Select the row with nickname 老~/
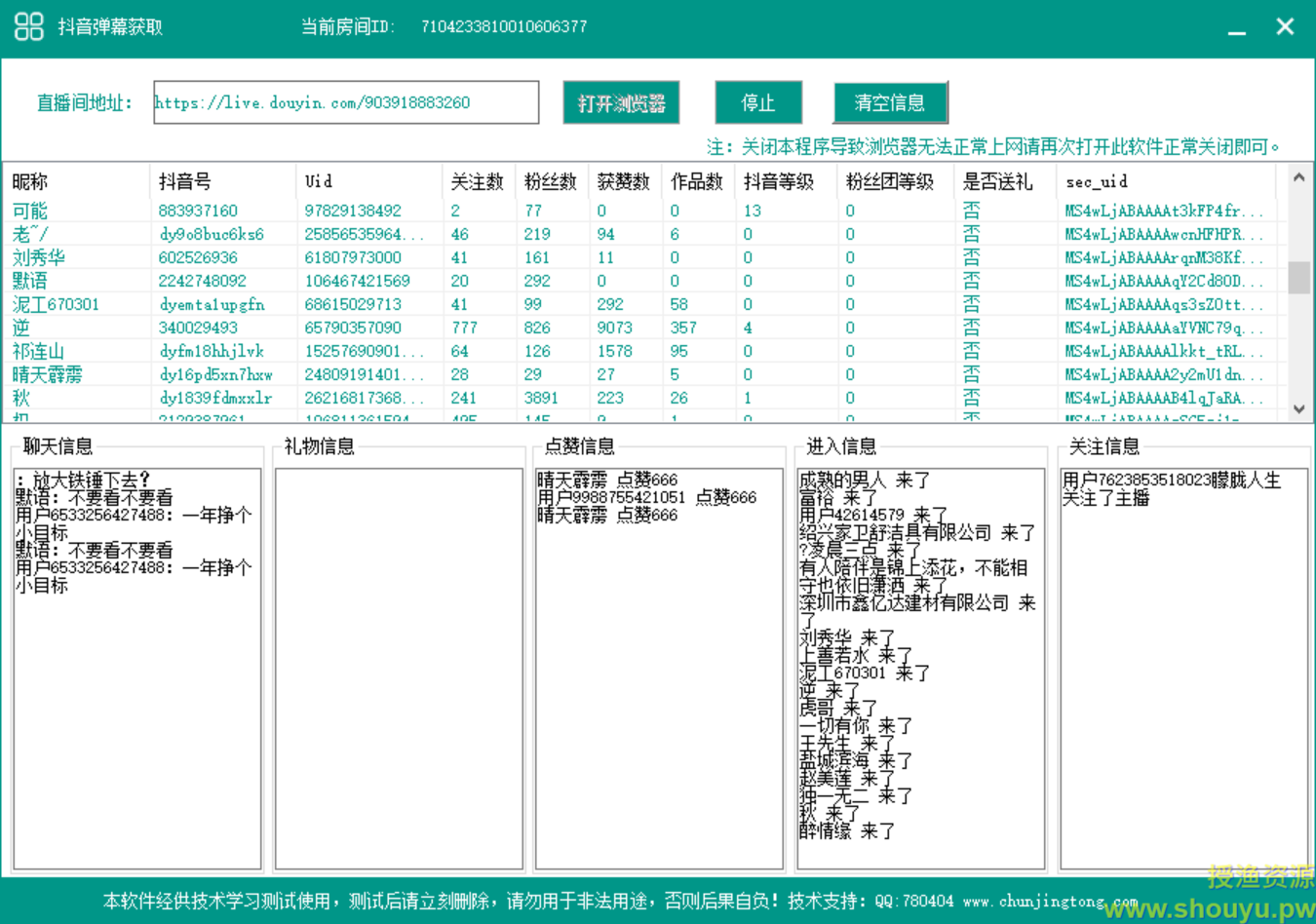 point(640,234)
